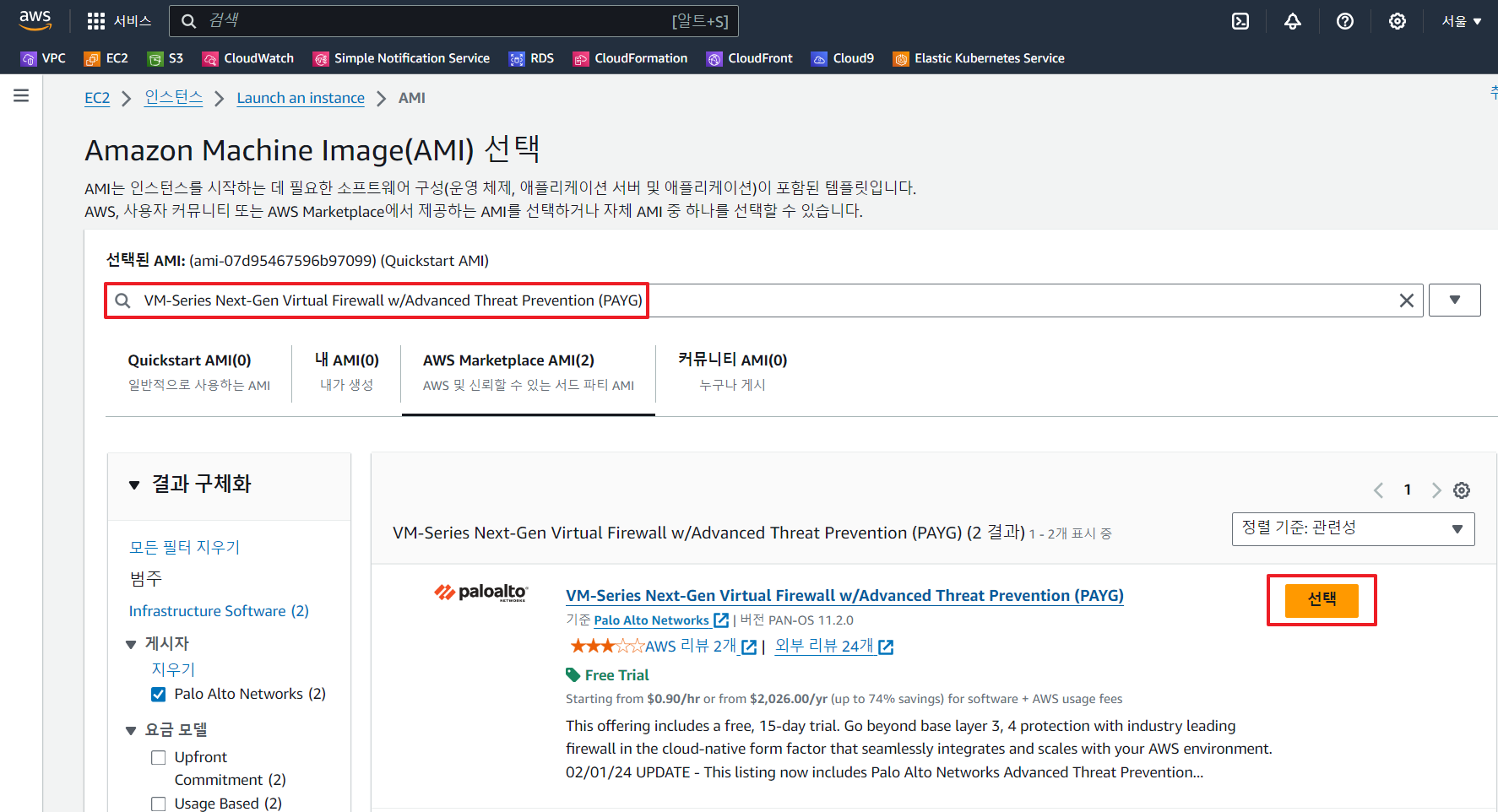The image size is (1498, 812).
Task: Open the settings gear in top bar
Action: coord(1398,21)
